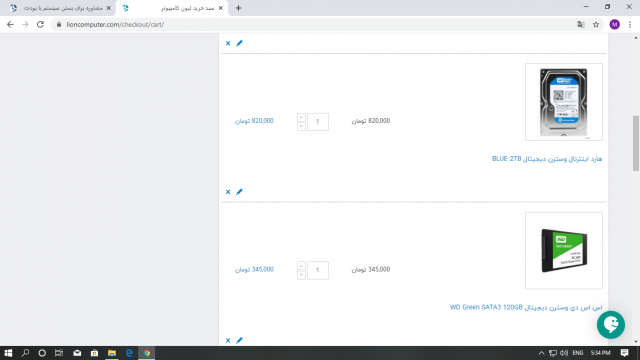Open Cortana from the taskbar
The image size is (640, 360).
42,353
